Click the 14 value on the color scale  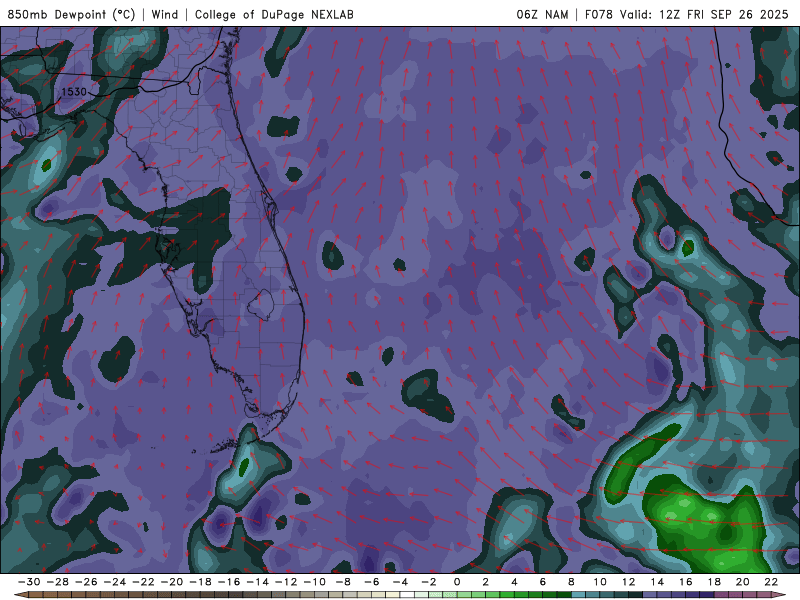click(657, 582)
